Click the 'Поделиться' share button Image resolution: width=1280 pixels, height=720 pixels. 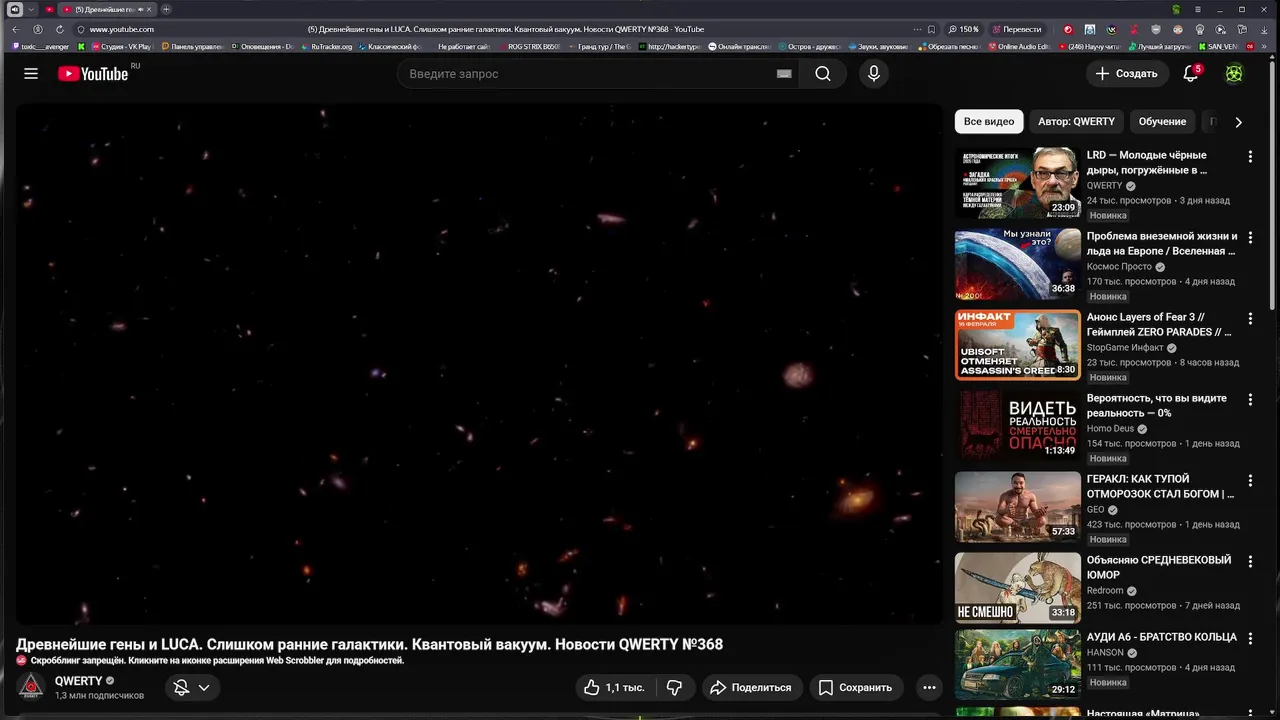click(x=750, y=687)
